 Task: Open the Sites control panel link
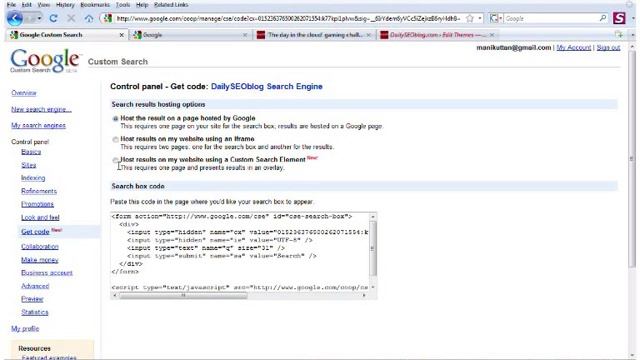coord(29,165)
